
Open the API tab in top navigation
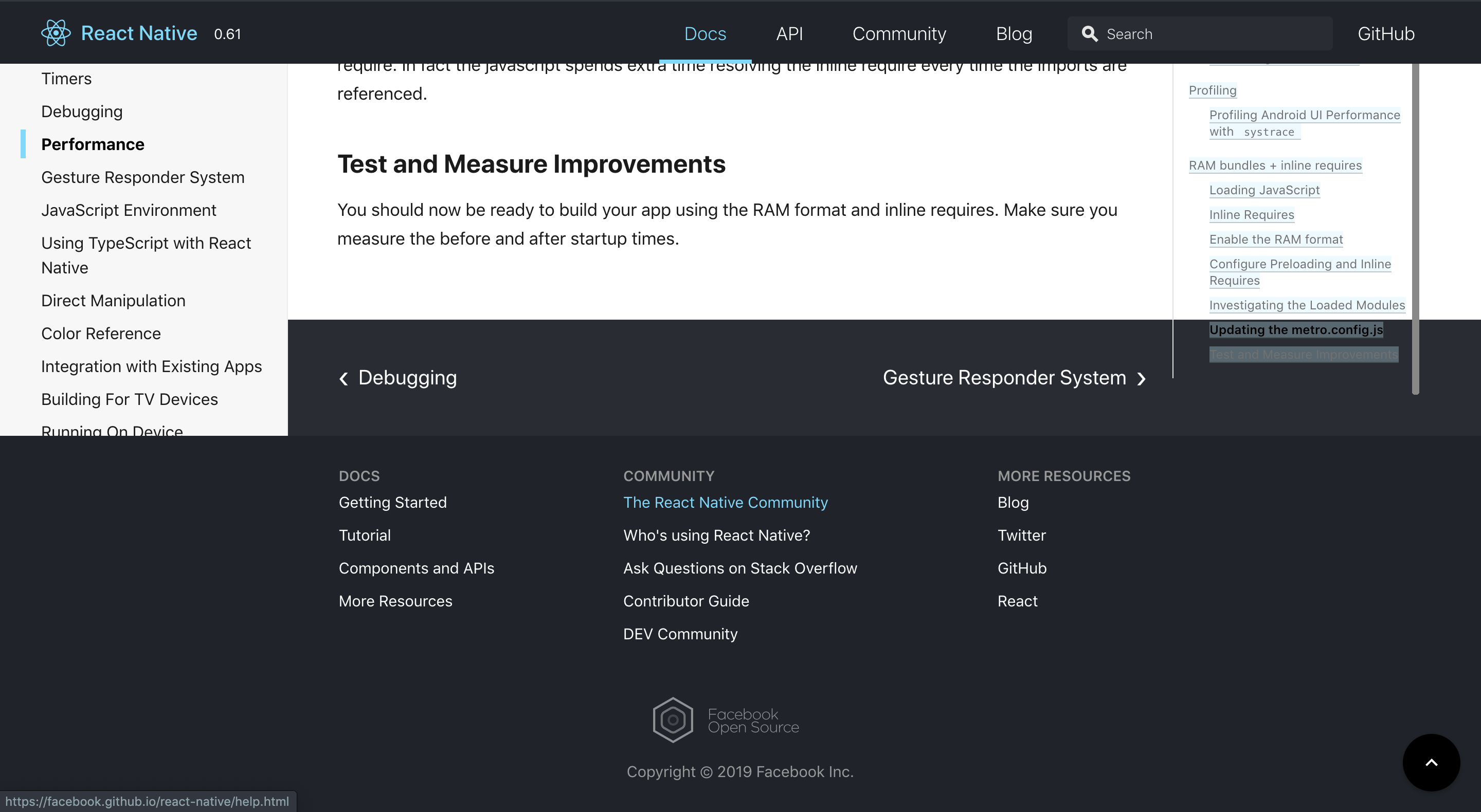789,34
